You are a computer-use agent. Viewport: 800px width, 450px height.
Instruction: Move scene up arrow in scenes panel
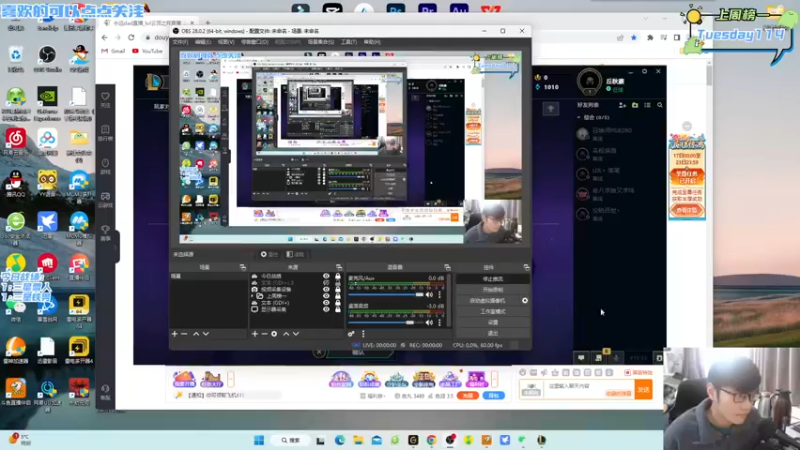[196, 334]
